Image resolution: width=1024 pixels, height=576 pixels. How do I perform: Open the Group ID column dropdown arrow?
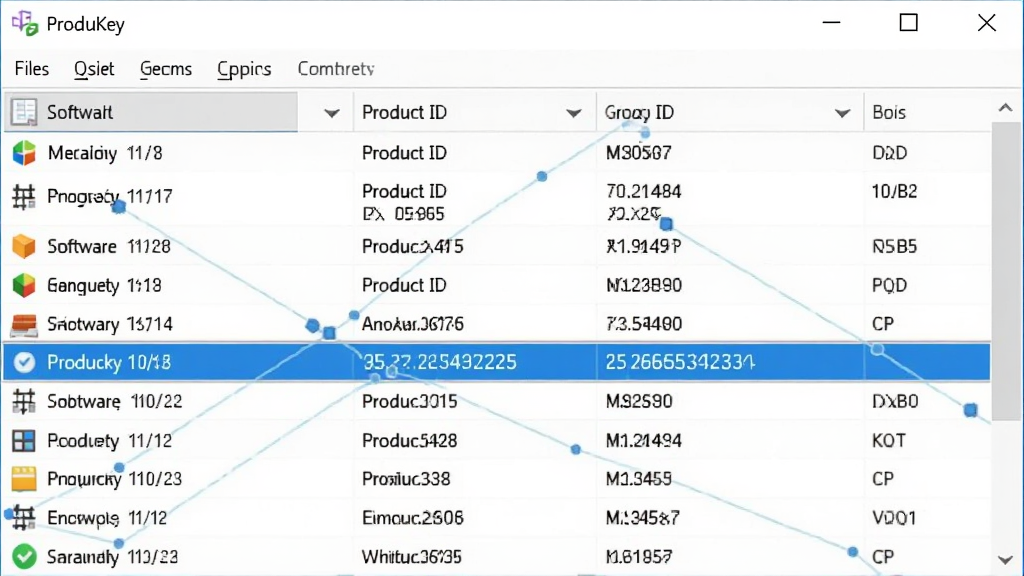[x=842, y=113]
